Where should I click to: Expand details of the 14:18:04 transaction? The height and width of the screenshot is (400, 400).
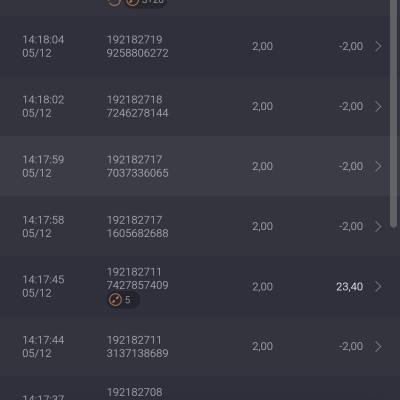[378, 46]
